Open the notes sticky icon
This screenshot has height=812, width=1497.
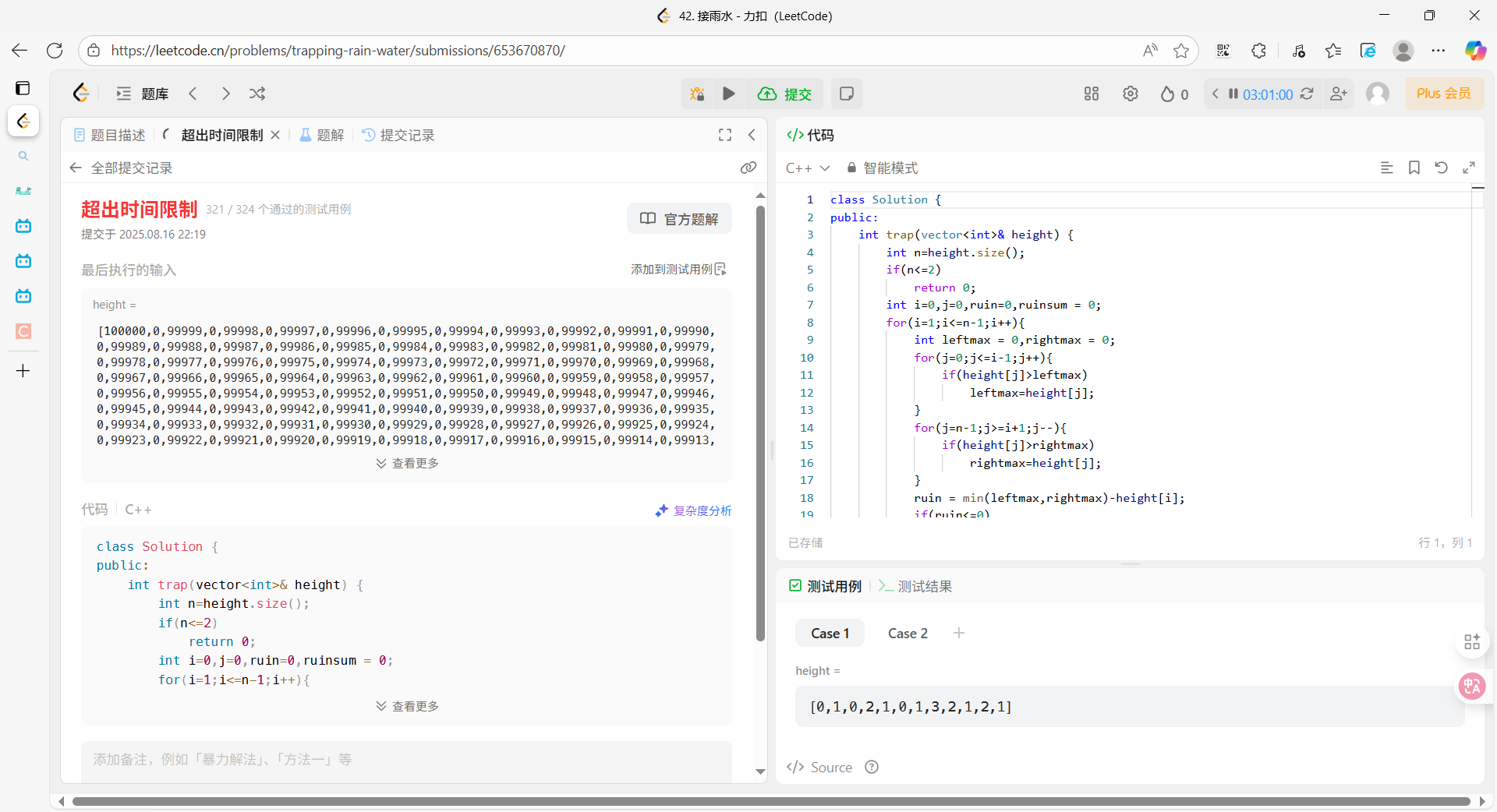point(847,94)
